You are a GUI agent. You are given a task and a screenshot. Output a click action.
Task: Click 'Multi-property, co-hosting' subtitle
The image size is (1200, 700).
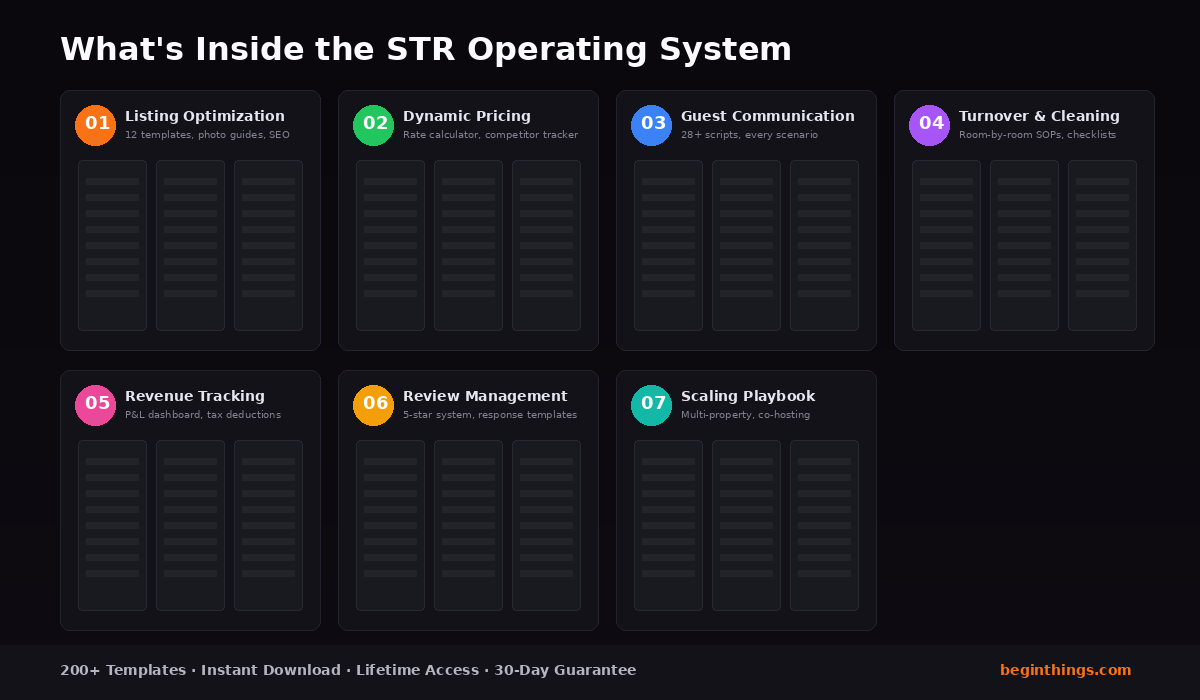745,415
